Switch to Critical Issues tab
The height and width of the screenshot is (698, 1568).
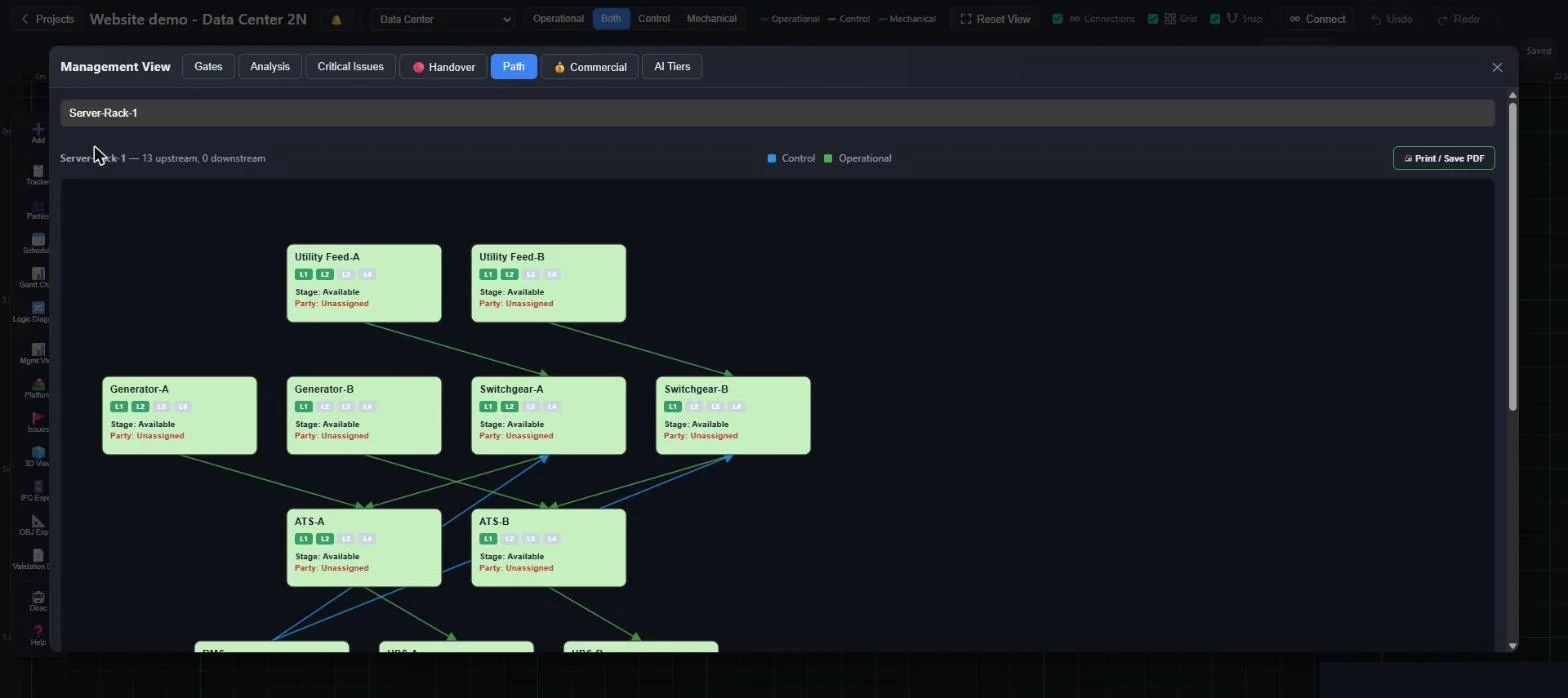tap(350, 67)
